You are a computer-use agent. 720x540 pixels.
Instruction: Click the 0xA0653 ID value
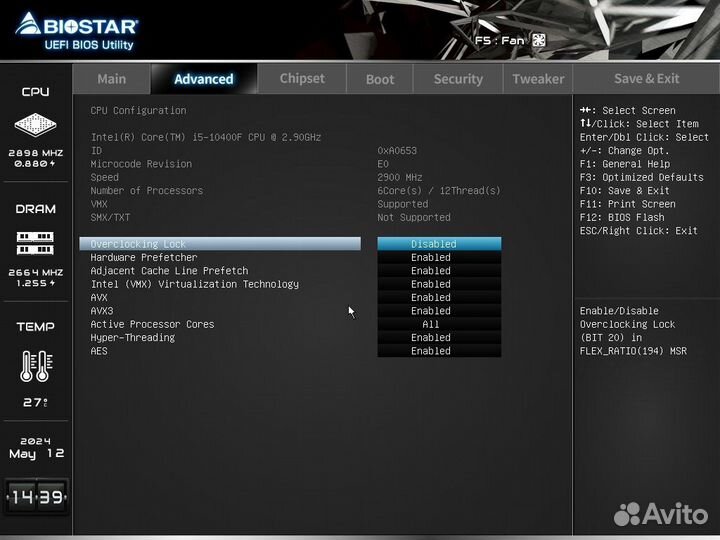pyautogui.click(x=397, y=151)
